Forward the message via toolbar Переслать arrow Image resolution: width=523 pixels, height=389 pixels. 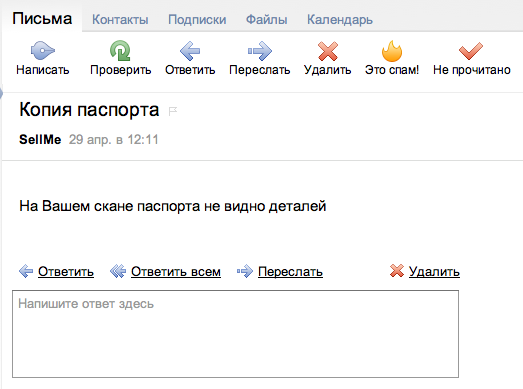click(x=260, y=51)
